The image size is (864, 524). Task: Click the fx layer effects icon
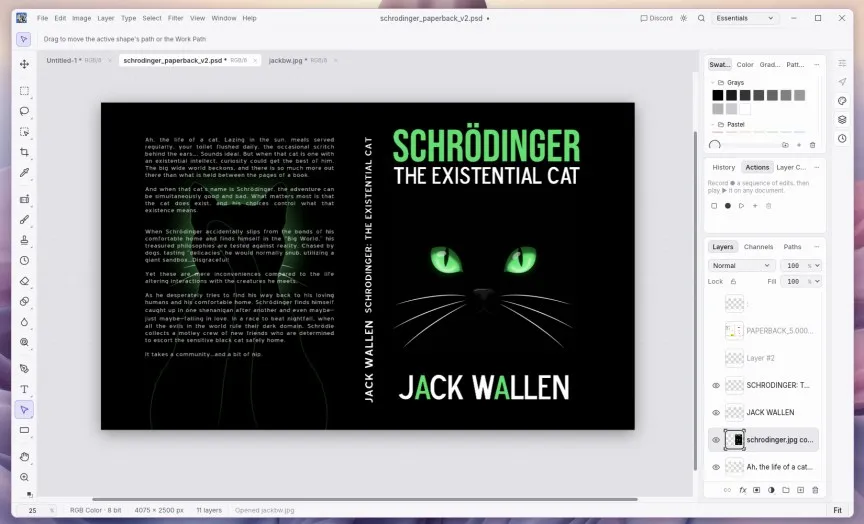(742, 490)
